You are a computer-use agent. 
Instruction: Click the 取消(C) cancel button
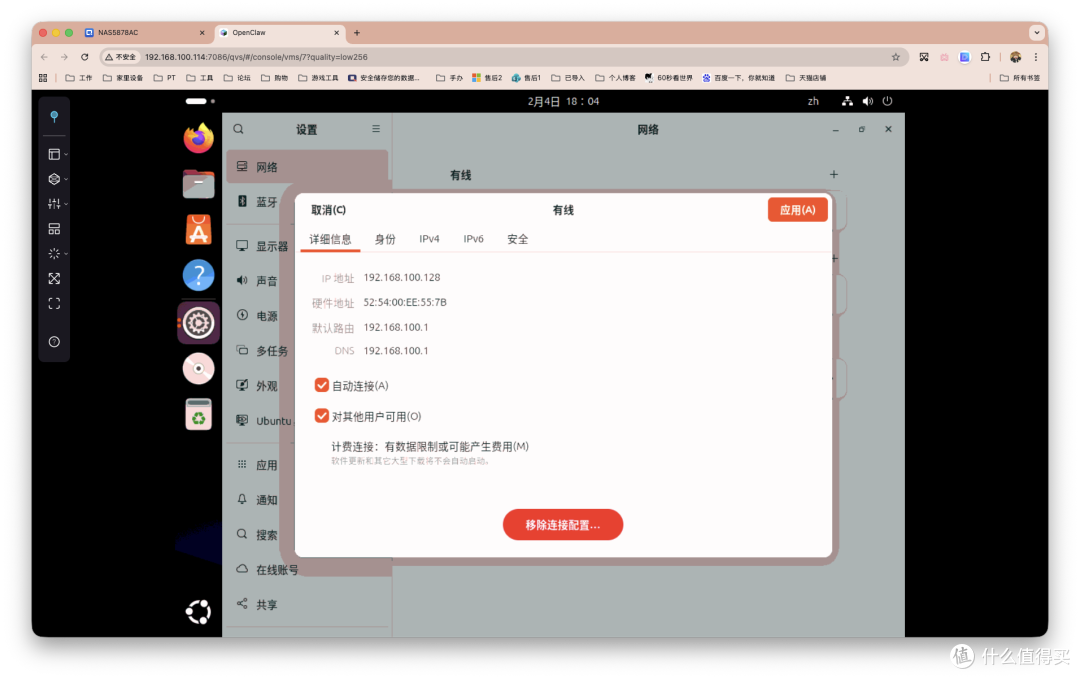328,210
